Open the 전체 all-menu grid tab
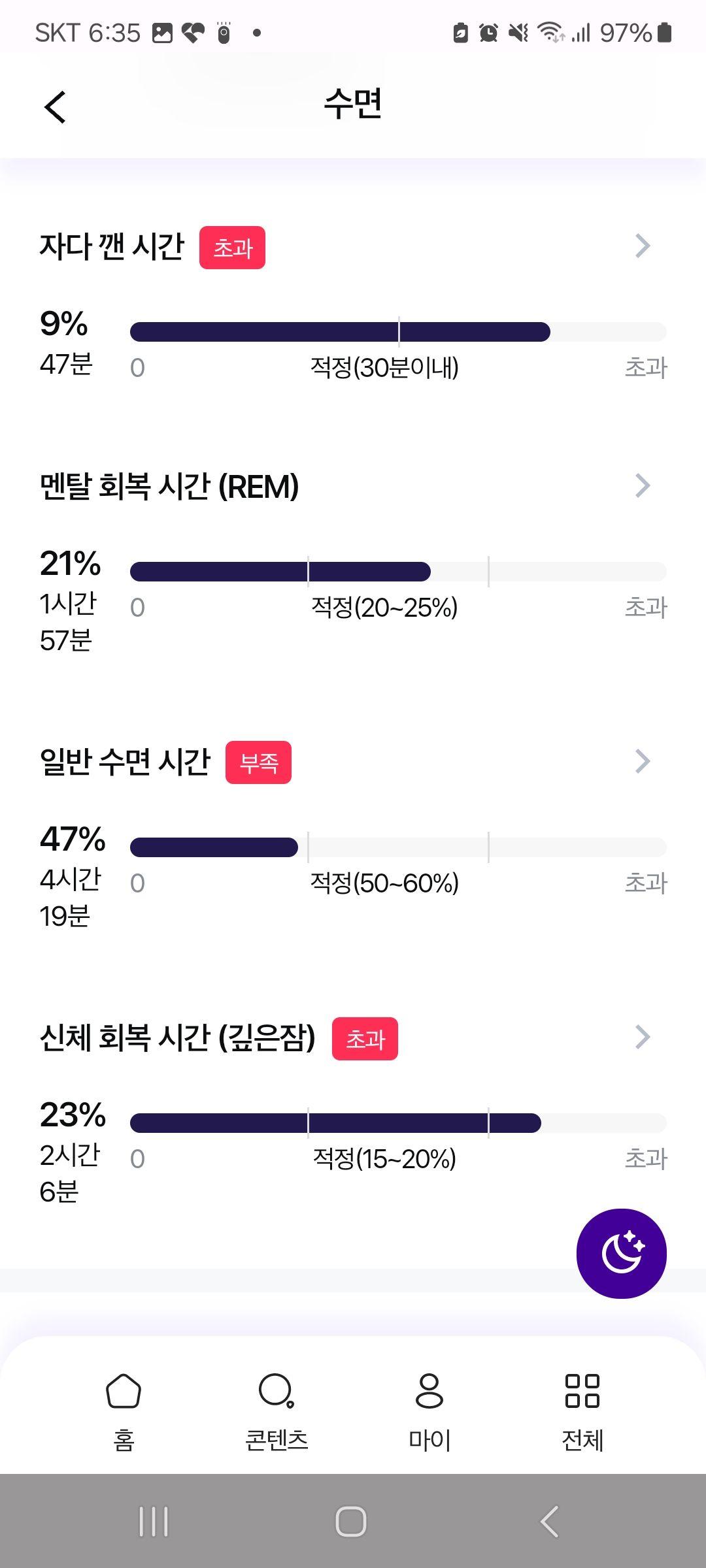706x1568 pixels. point(582,1411)
